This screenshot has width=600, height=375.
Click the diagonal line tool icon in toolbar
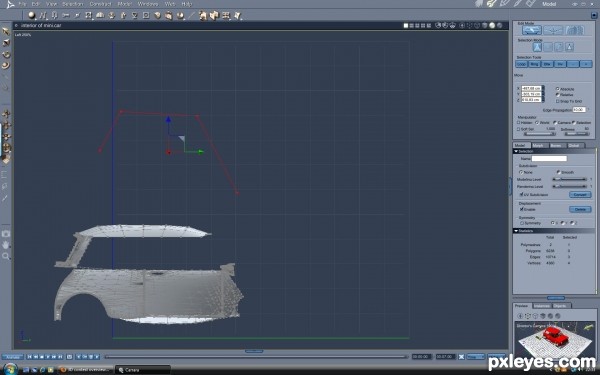click(x=192, y=15)
